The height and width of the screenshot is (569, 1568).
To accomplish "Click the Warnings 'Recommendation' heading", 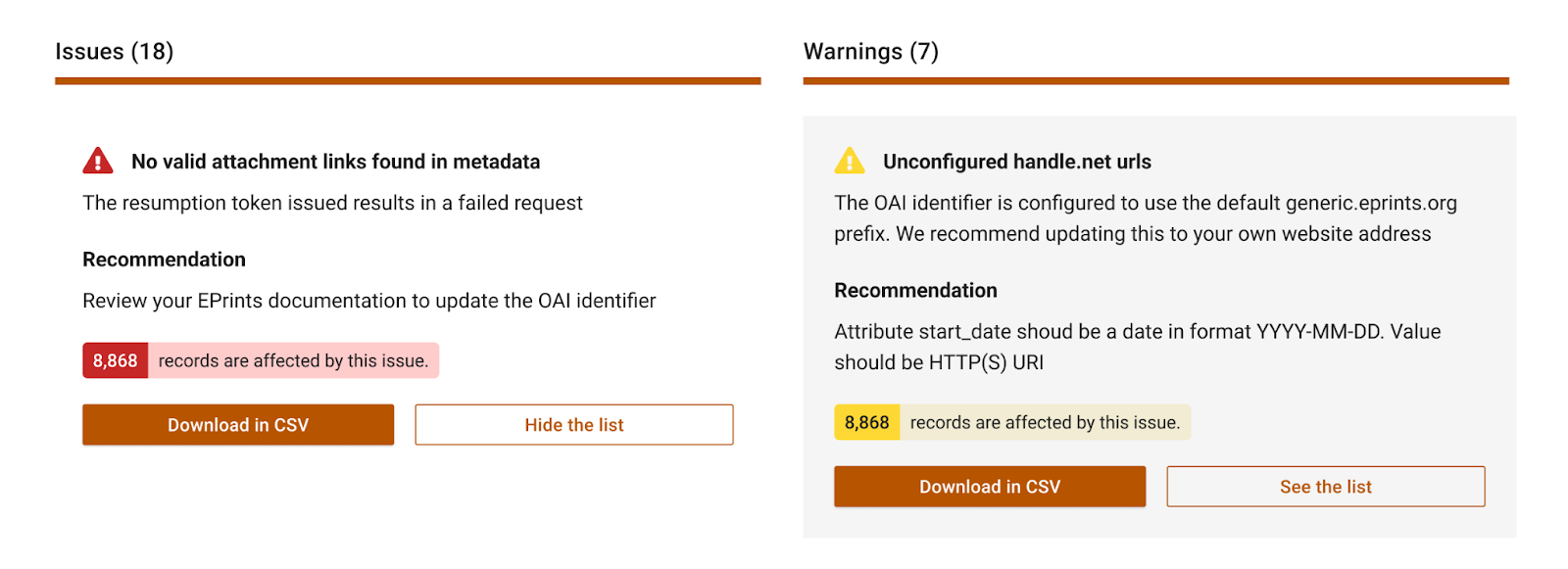I will [916, 290].
